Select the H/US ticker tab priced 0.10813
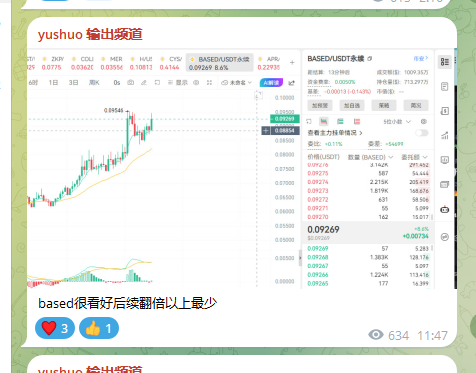 pos(141,63)
